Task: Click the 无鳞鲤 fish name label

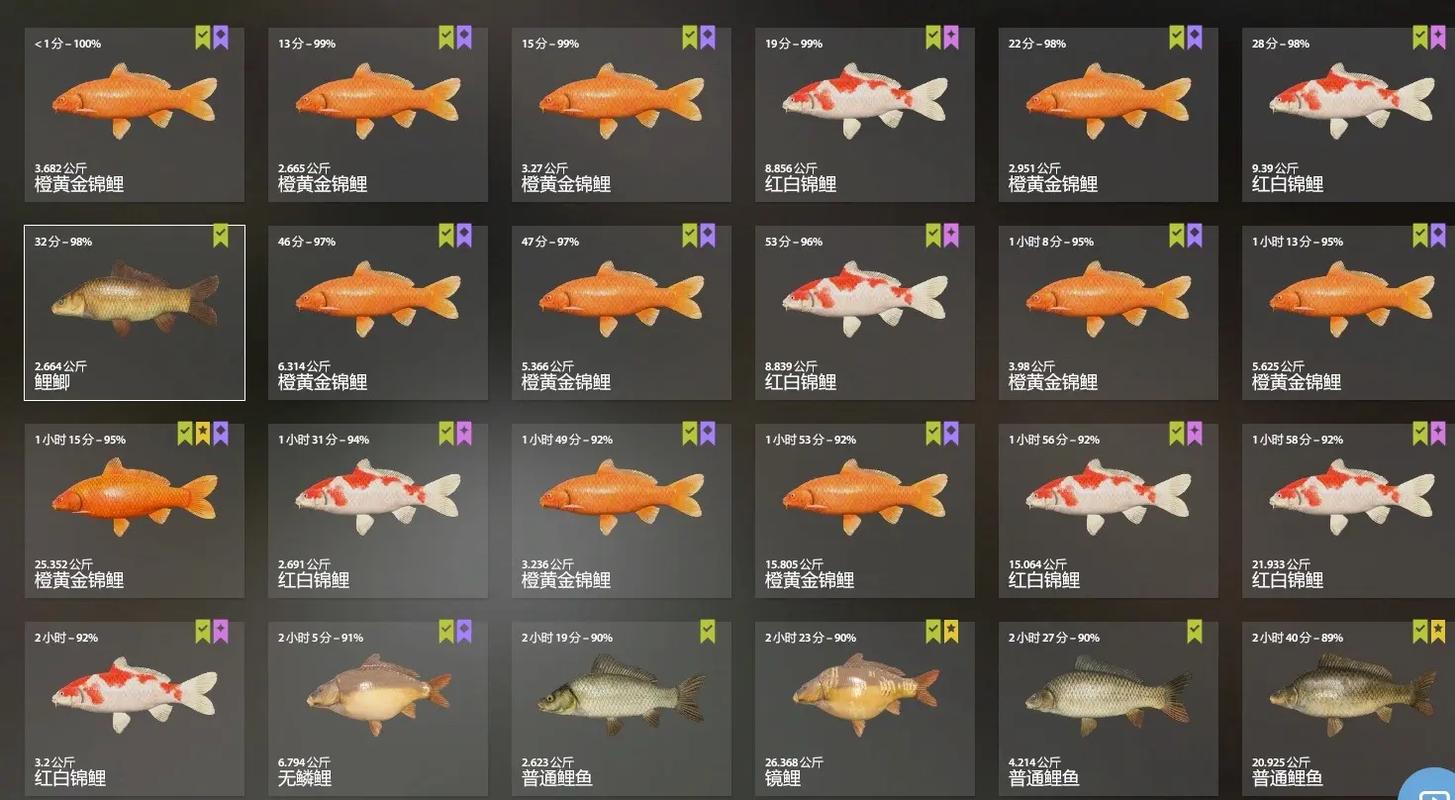Action: [305, 778]
